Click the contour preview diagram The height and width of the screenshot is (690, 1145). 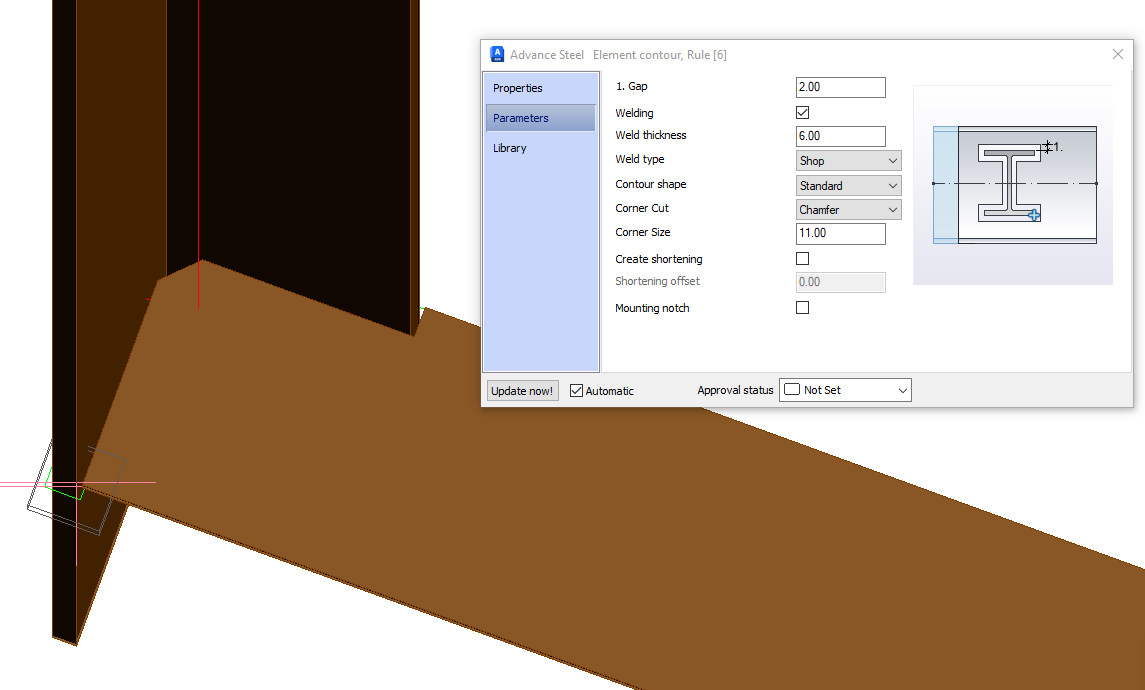click(x=1014, y=185)
